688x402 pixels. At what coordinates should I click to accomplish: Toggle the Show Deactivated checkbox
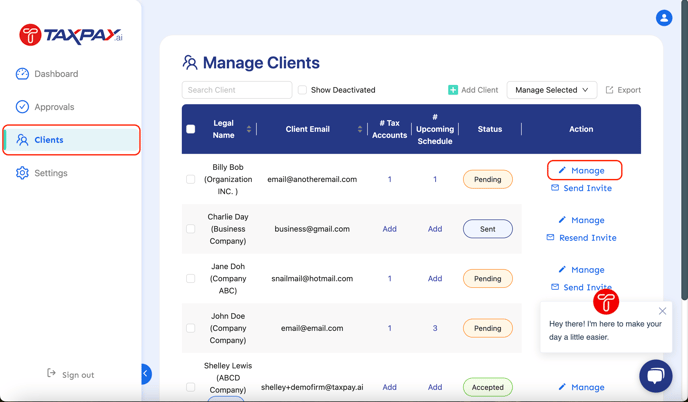(x=302, y=90)
